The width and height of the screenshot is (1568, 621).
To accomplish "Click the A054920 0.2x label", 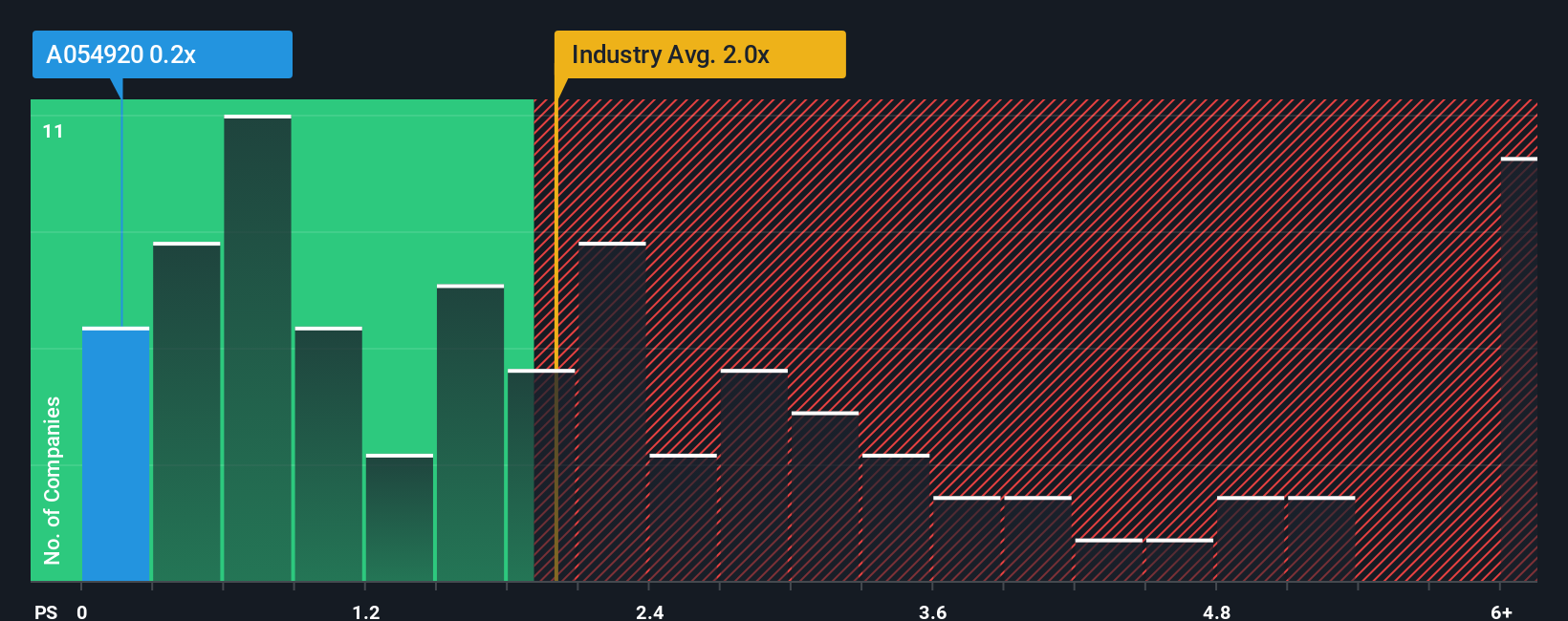I will (x=163, y=54).
